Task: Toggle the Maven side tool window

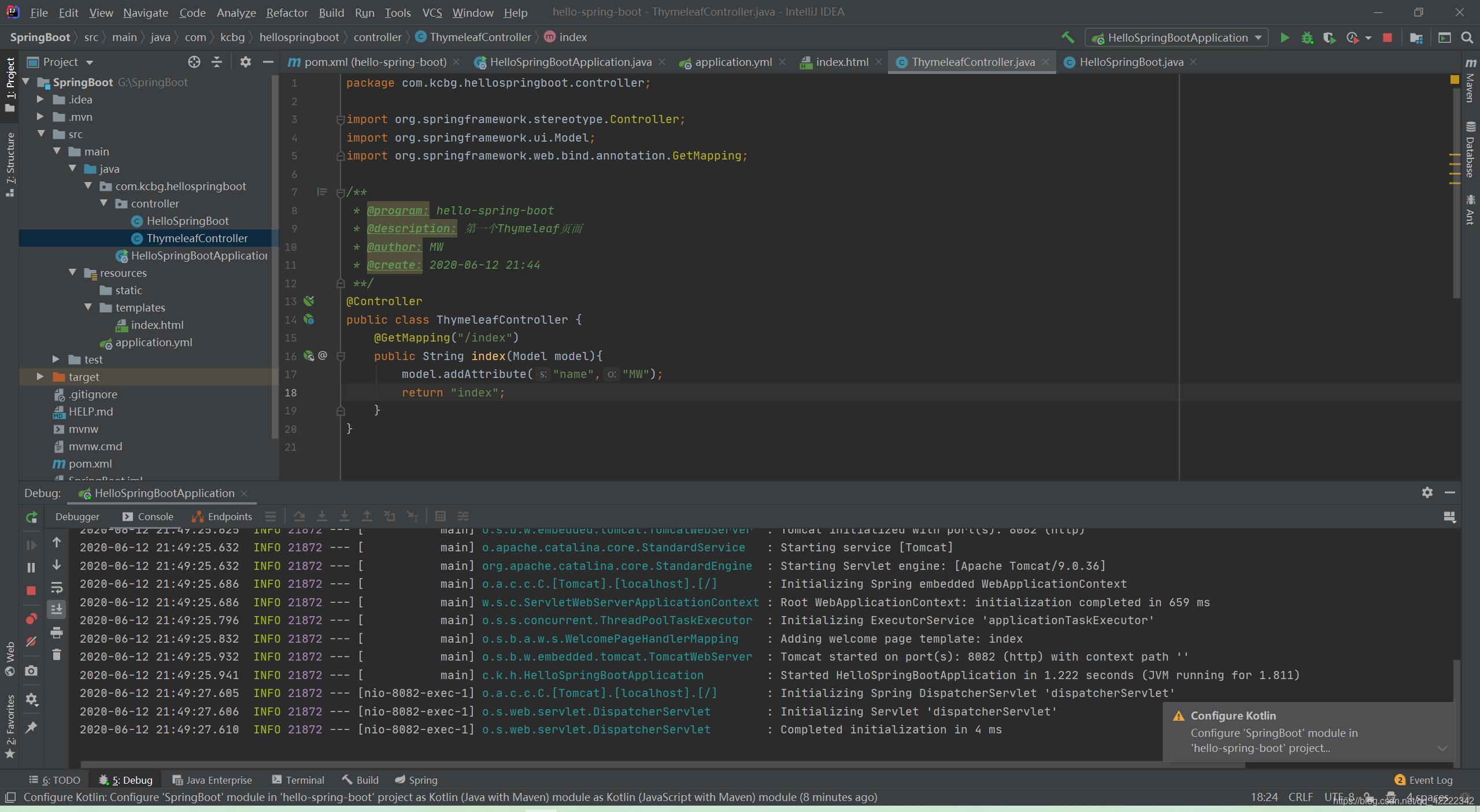Action: (1470, 81)
